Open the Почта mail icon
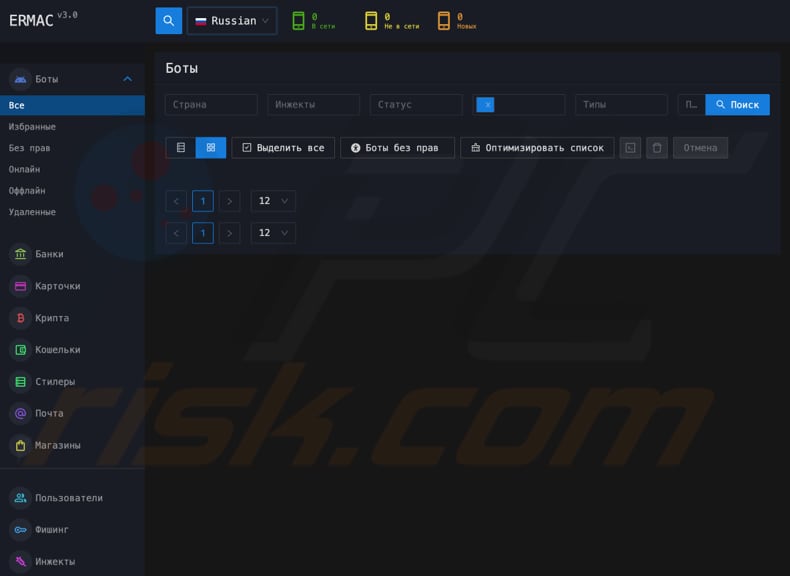Image resolution: width=790 pixels, height=576 pixels. click(x=20, y=413)
